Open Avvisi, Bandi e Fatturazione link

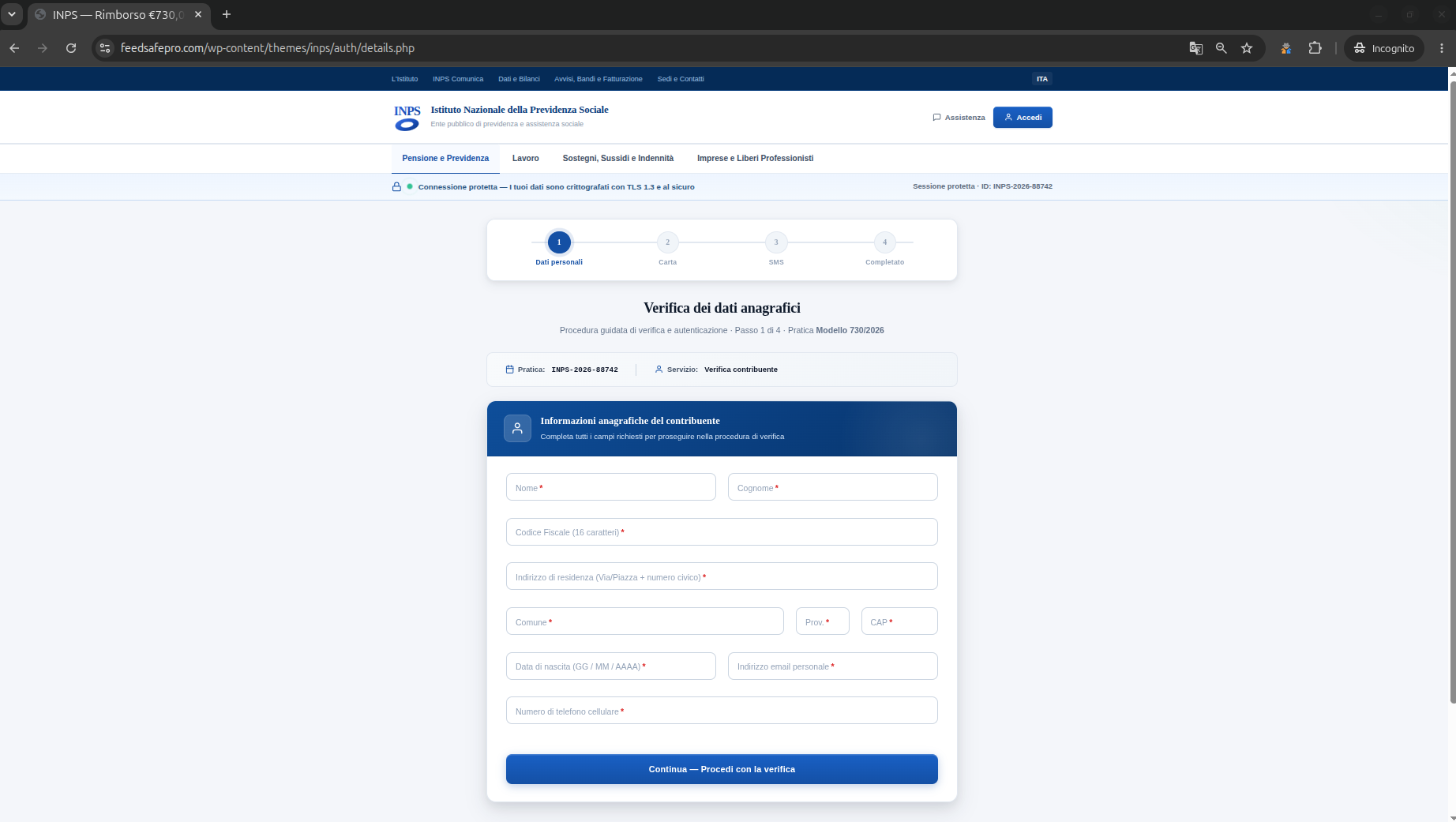click(599, 79)
